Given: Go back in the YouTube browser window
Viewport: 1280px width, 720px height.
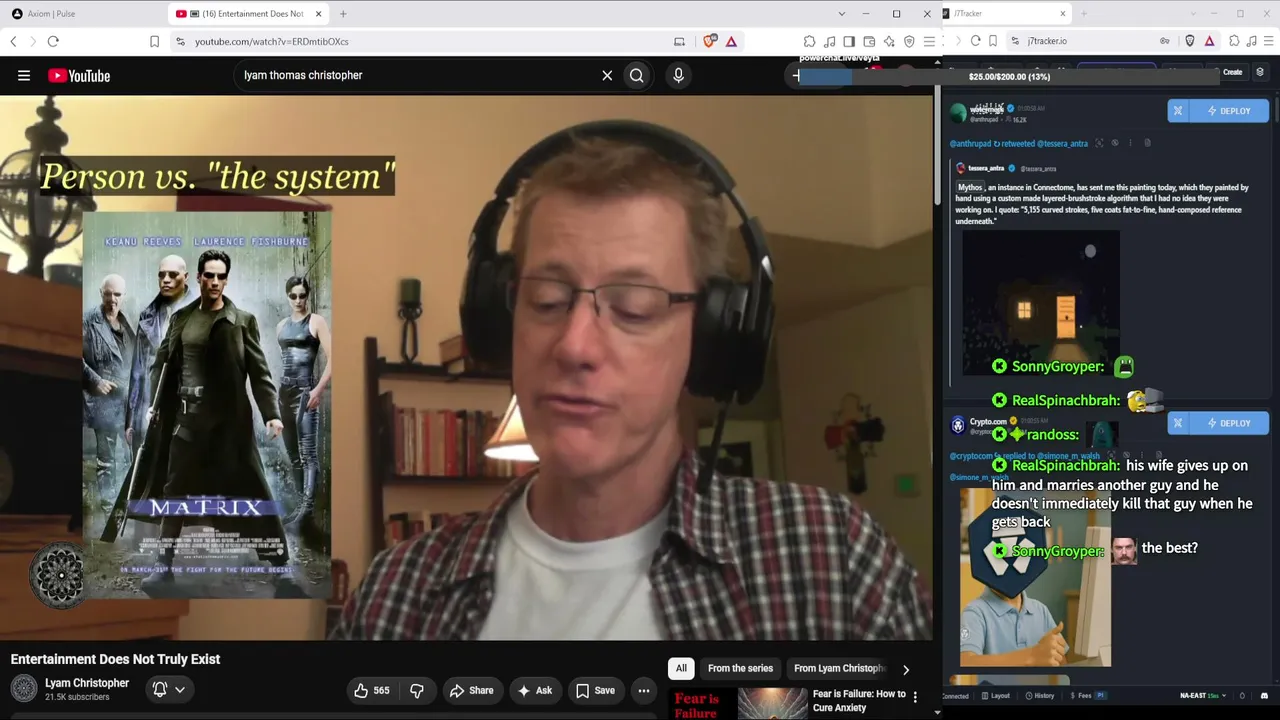Looking at the screenshot, I should pos(13,41).
